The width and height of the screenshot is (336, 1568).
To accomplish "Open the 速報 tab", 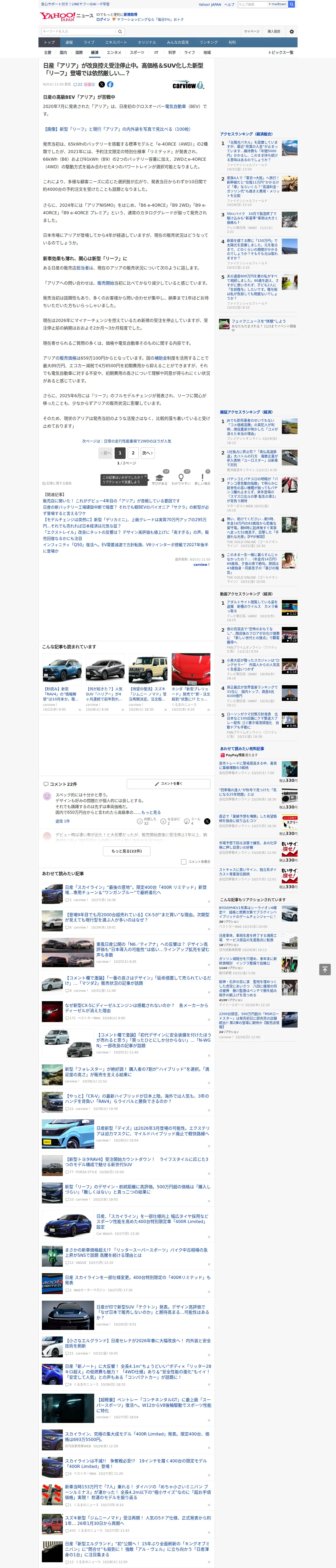I will [69, 43].
